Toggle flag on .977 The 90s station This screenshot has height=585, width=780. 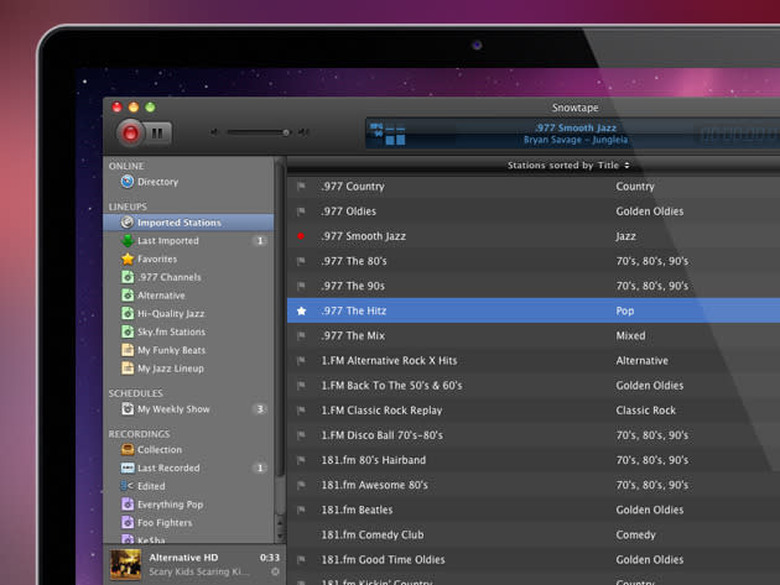click(301, 286)
